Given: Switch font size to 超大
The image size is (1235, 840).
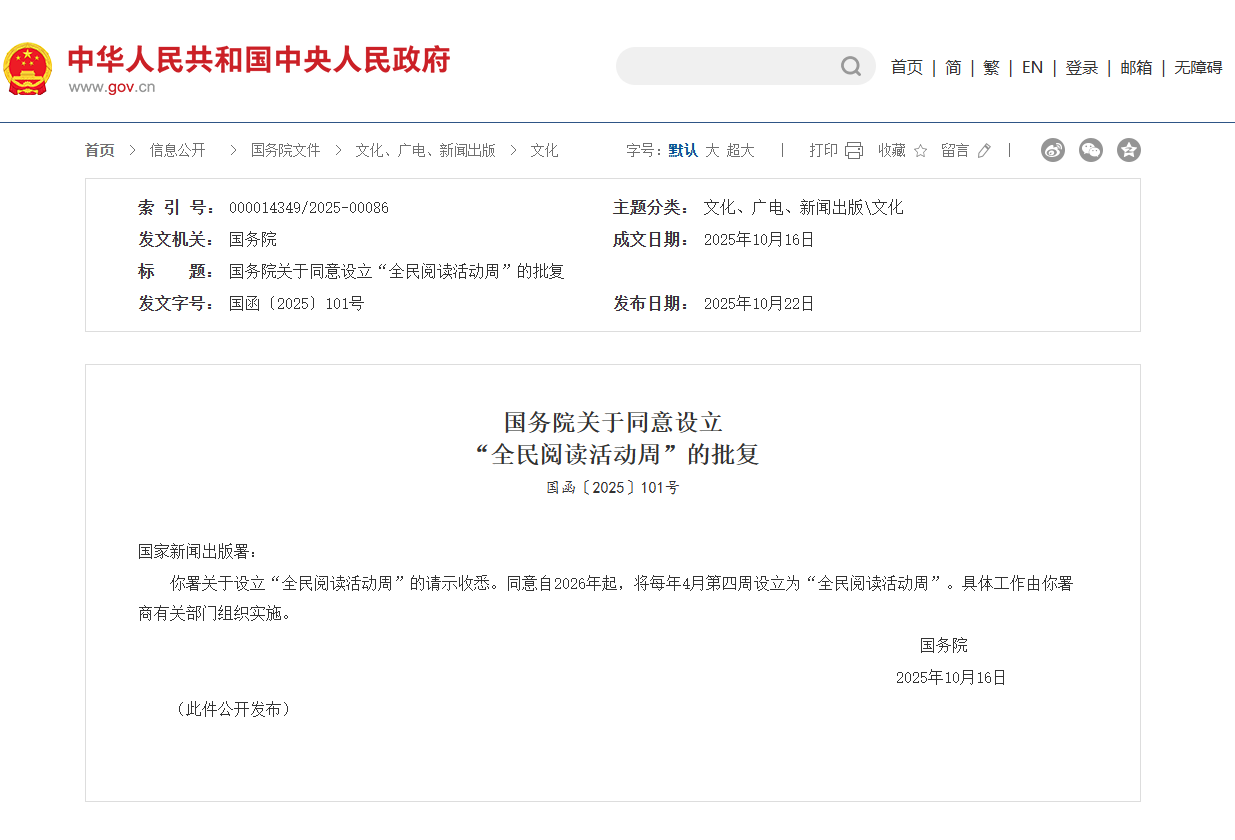Looking at the screenshot, I should (740, 150).
